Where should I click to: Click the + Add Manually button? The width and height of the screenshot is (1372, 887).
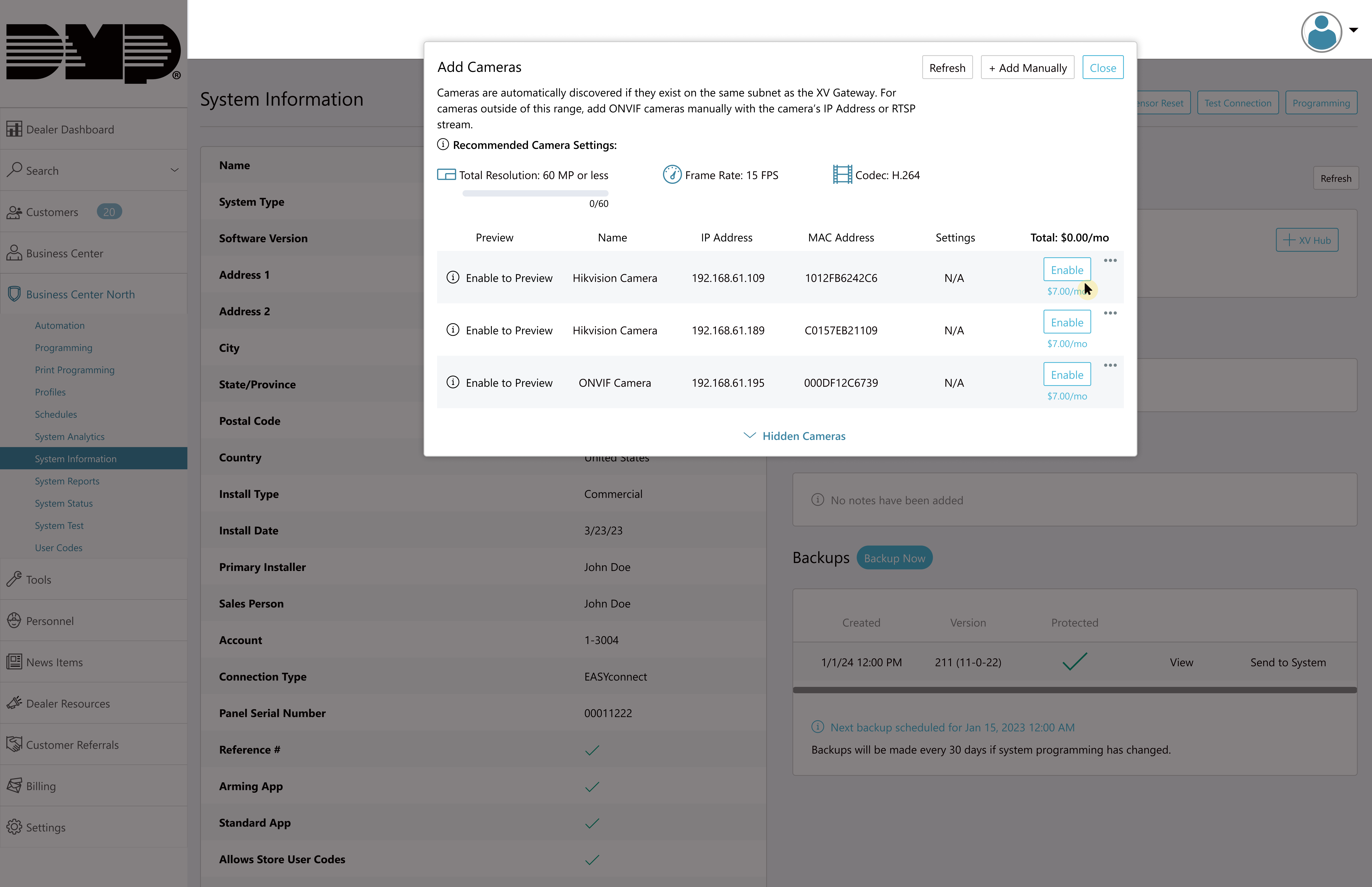[1028, 67]
